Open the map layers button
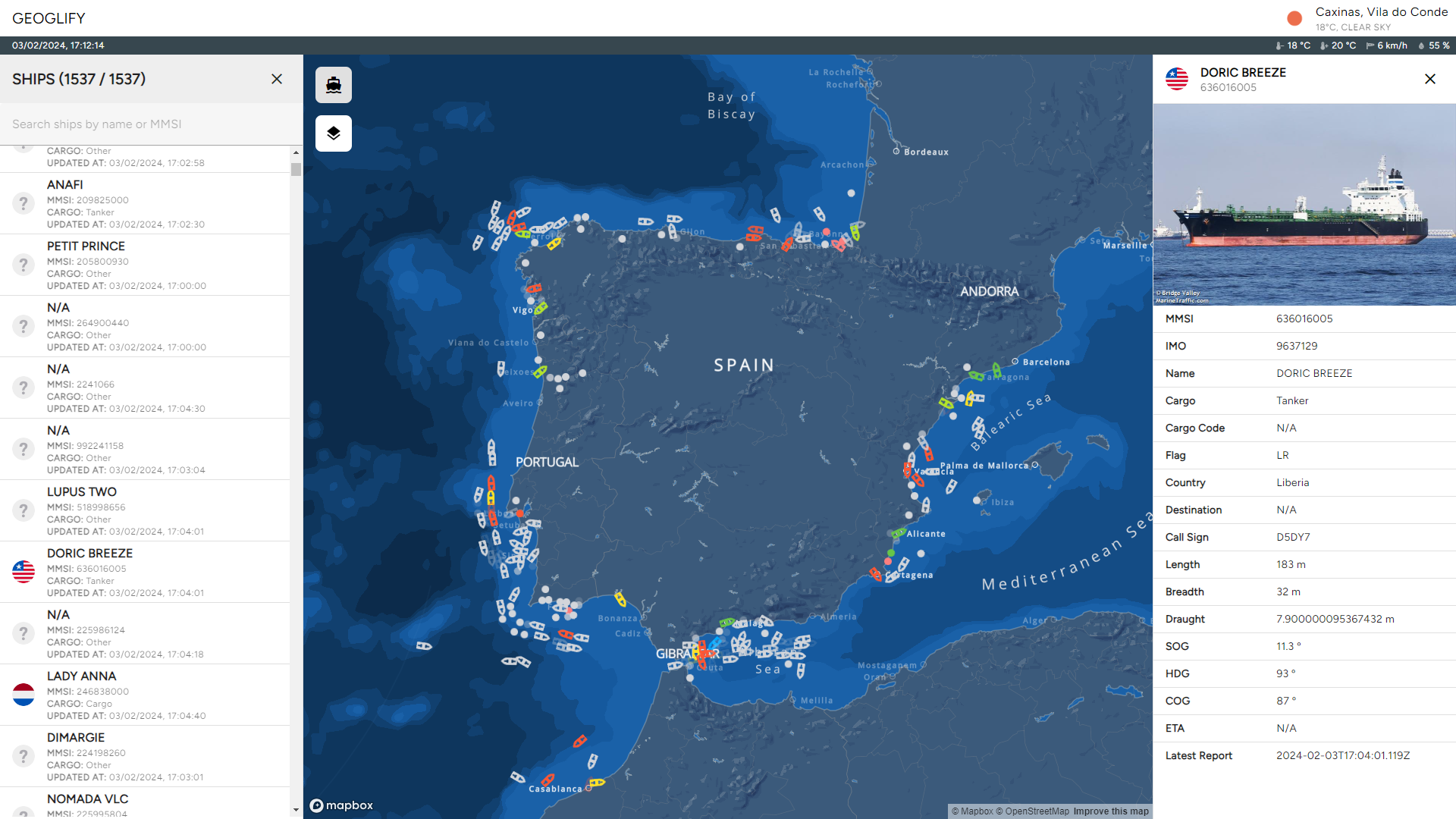 click(x=334, y=133)
